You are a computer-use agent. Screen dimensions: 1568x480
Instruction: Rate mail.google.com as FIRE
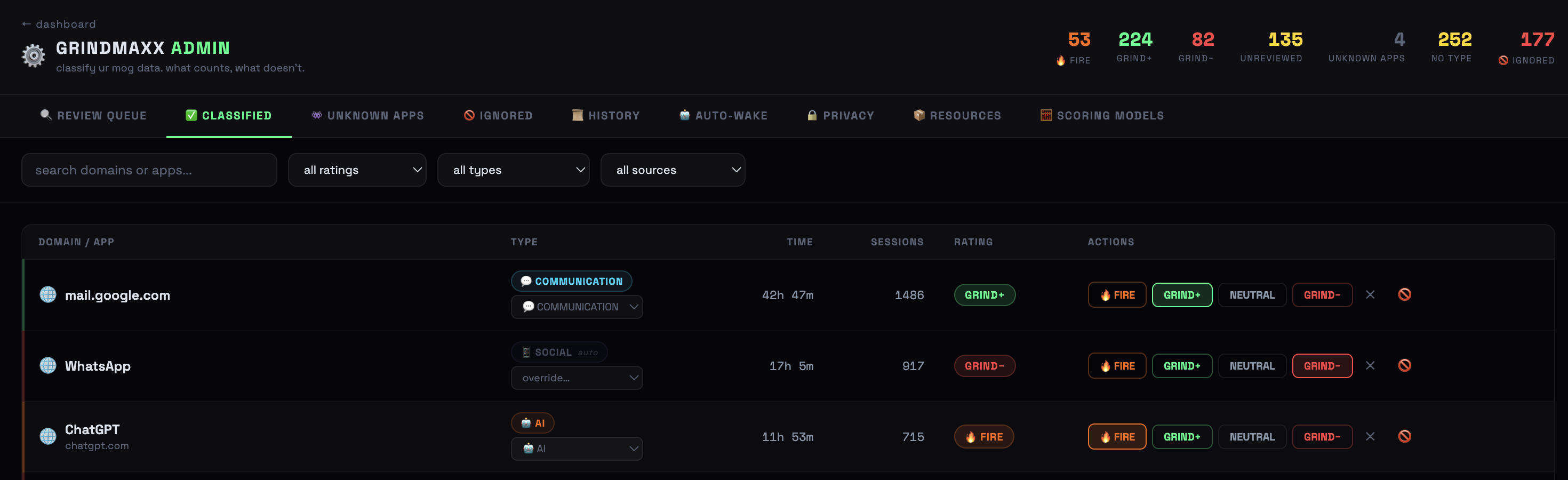coord(1117,295)
